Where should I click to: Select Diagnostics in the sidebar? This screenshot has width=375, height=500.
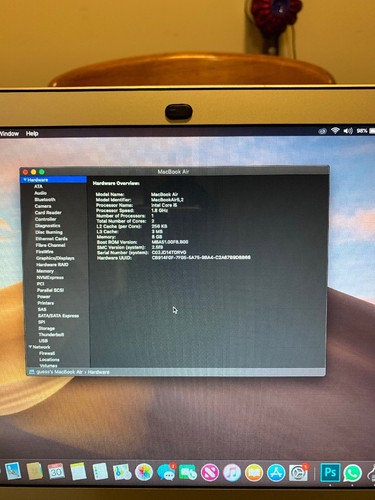[47, 226]
